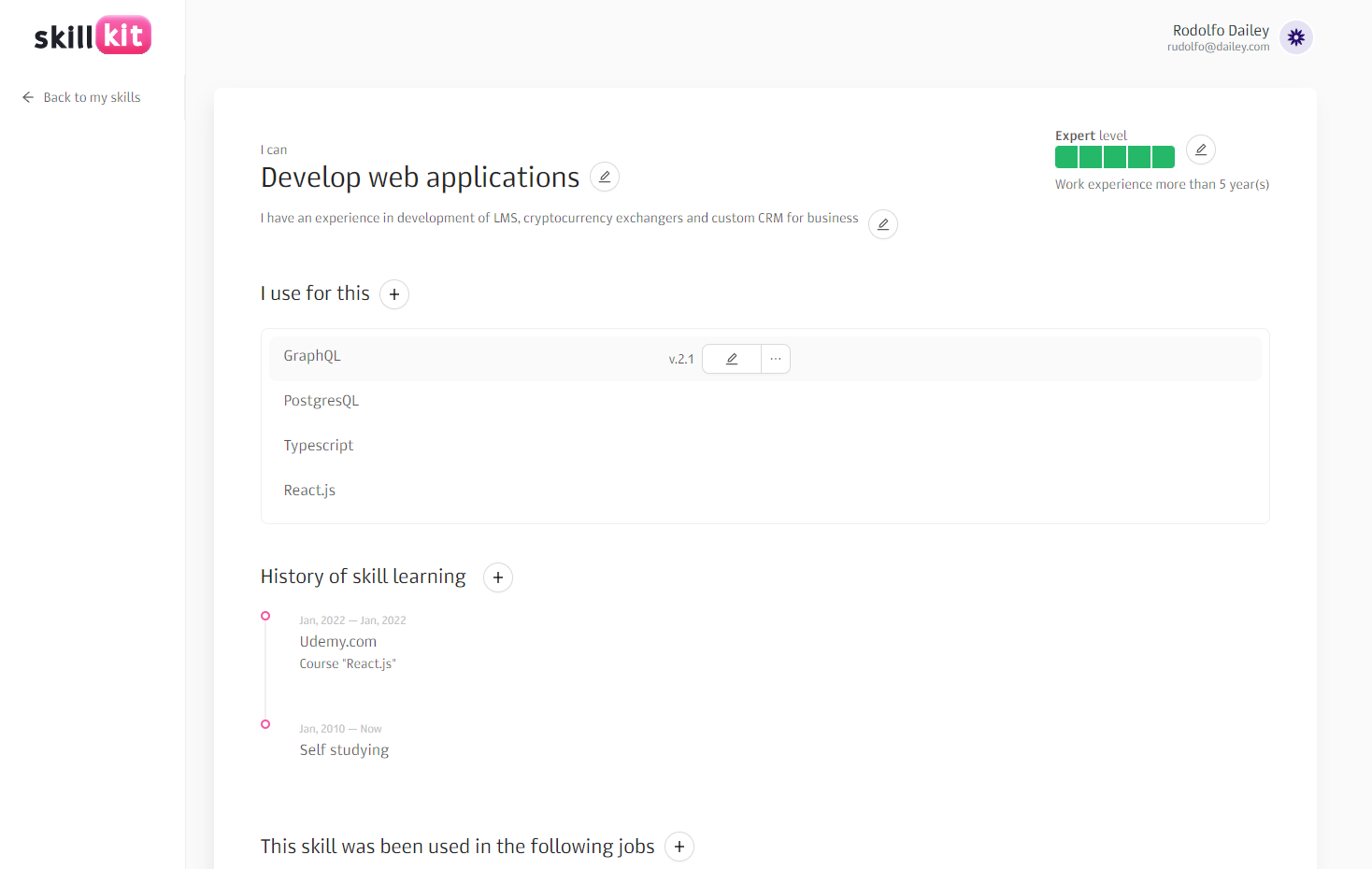Screen dimensions: 1372x869
Task: Click the Udemy.com timeline marker dot
Action: 265,616
